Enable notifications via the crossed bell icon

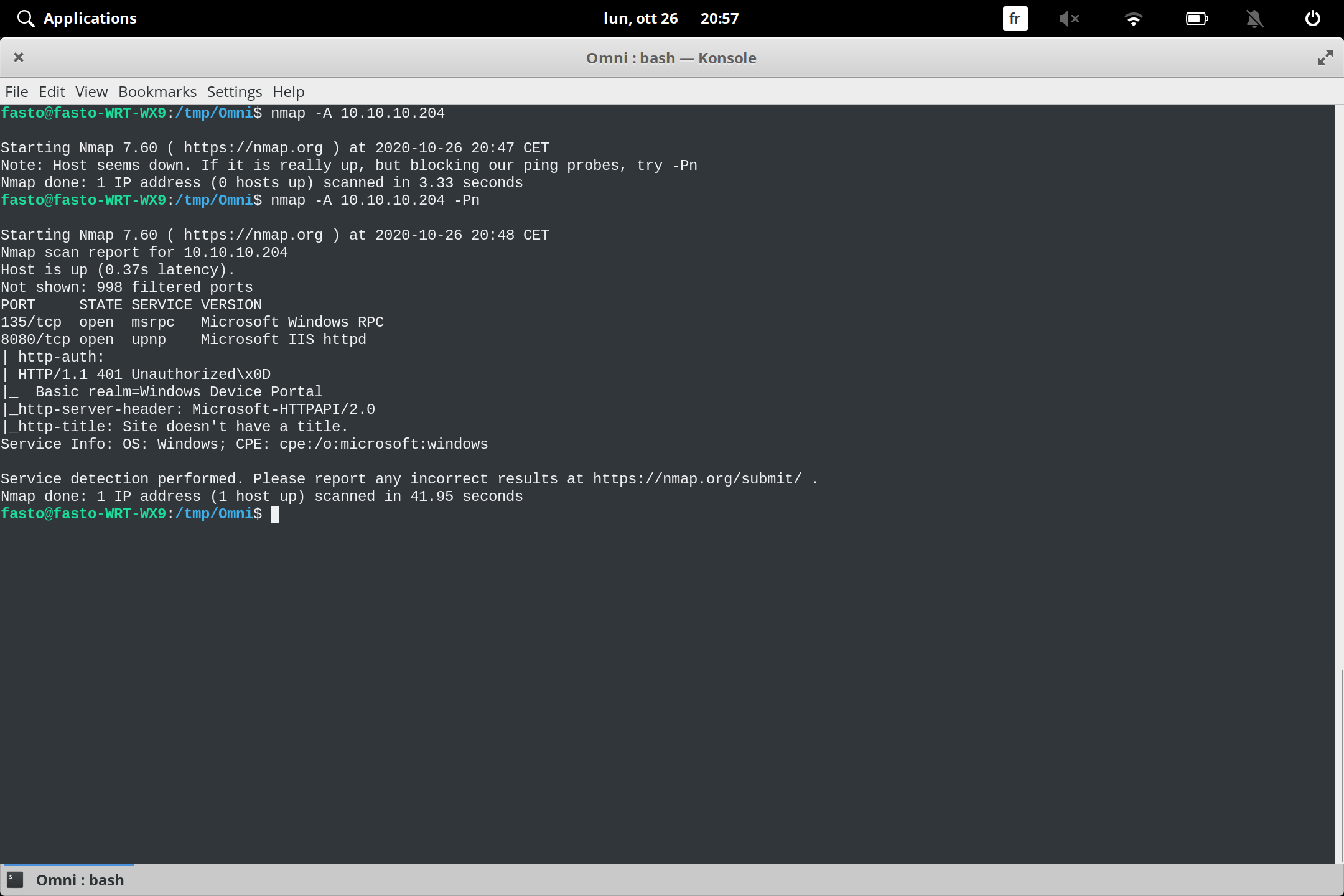1254,18
